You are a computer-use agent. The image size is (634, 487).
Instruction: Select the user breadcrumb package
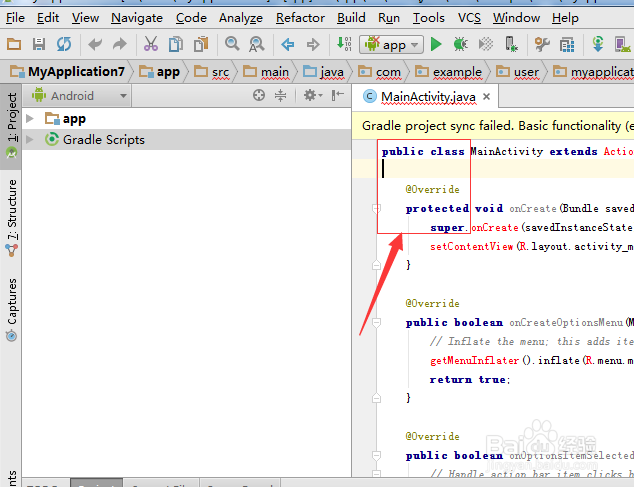click(x=518, y=72)
